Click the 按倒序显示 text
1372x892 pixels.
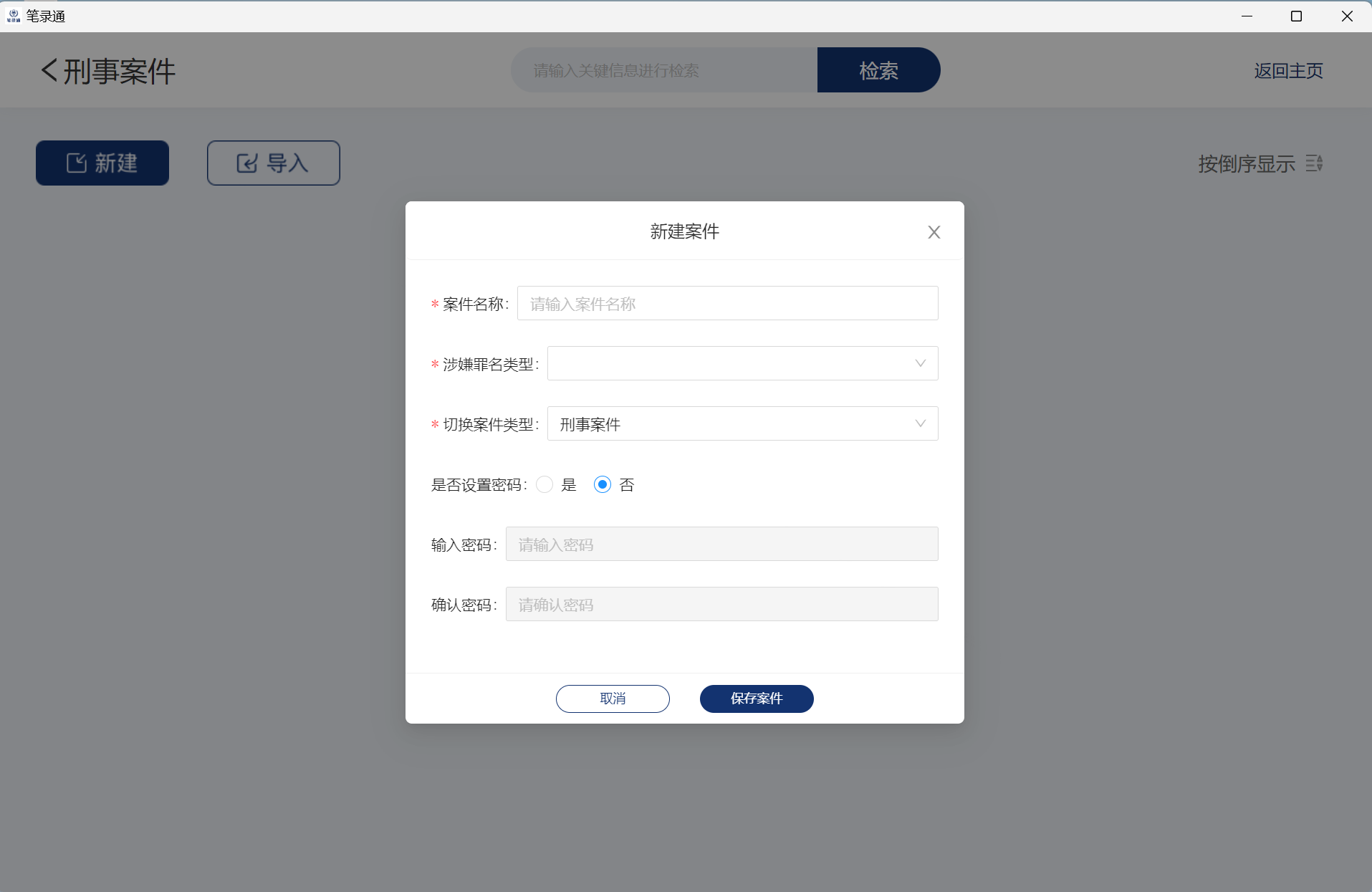(x=1247, y=163)
